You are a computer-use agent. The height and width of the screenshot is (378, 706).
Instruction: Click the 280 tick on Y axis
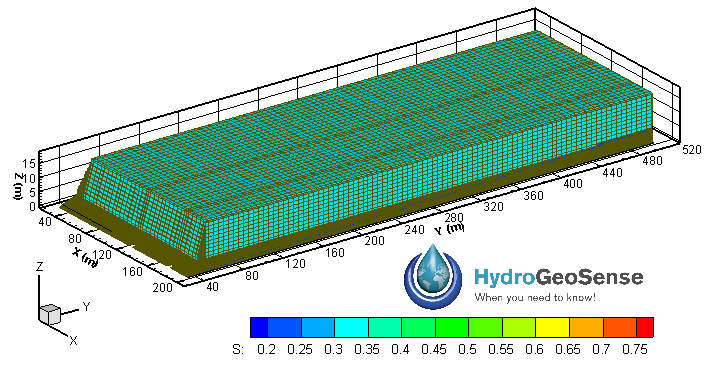pyautogui.click(x=454, y=218)
